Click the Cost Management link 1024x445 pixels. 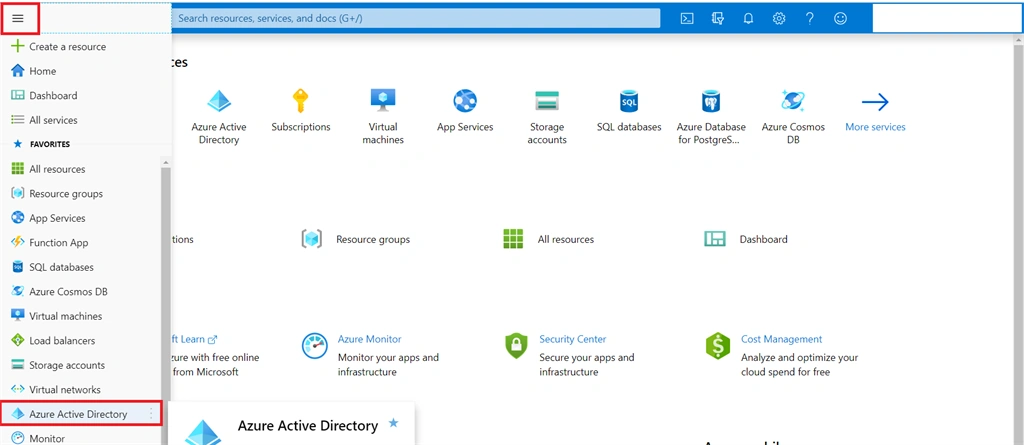(x=782, y=339)
